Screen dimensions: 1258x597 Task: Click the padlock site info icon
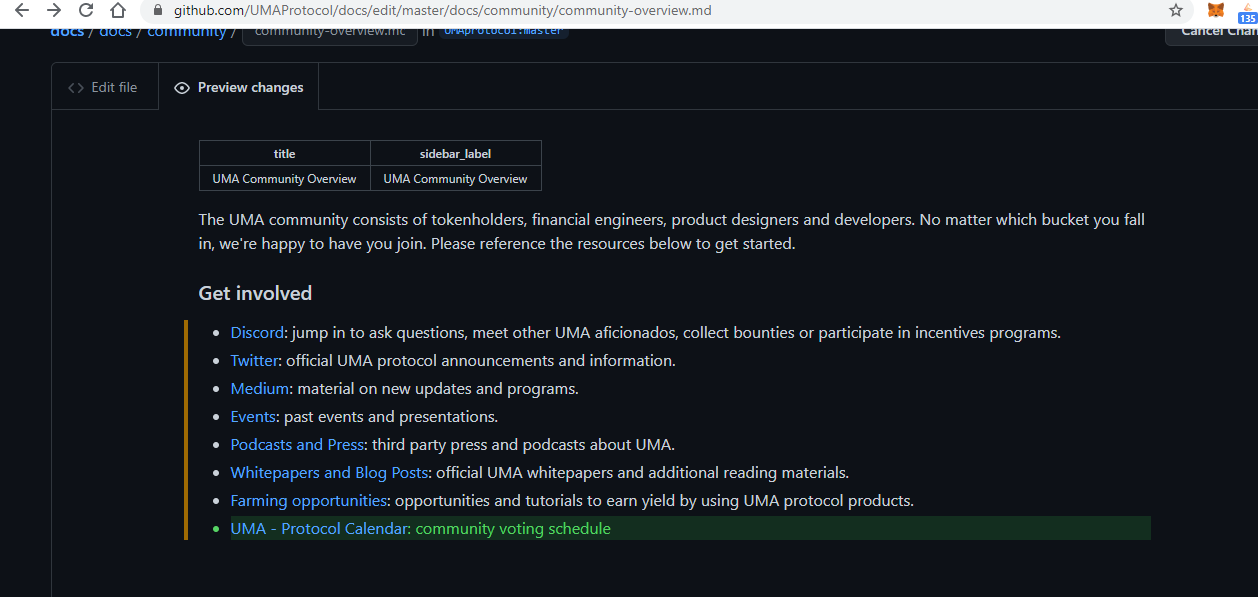[158, 11]
